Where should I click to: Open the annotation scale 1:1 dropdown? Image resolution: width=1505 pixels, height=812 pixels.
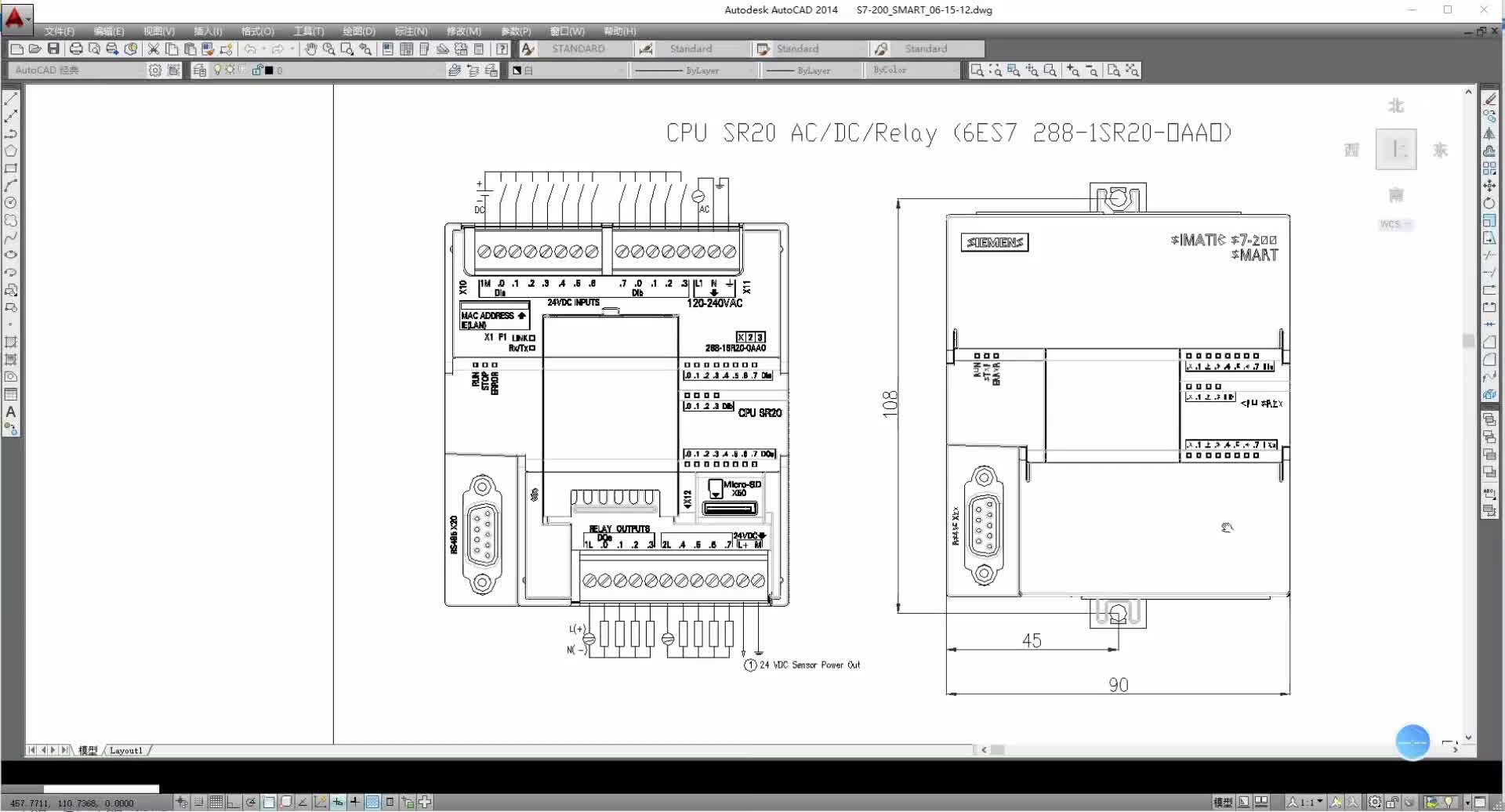[x=1305, y=802]
